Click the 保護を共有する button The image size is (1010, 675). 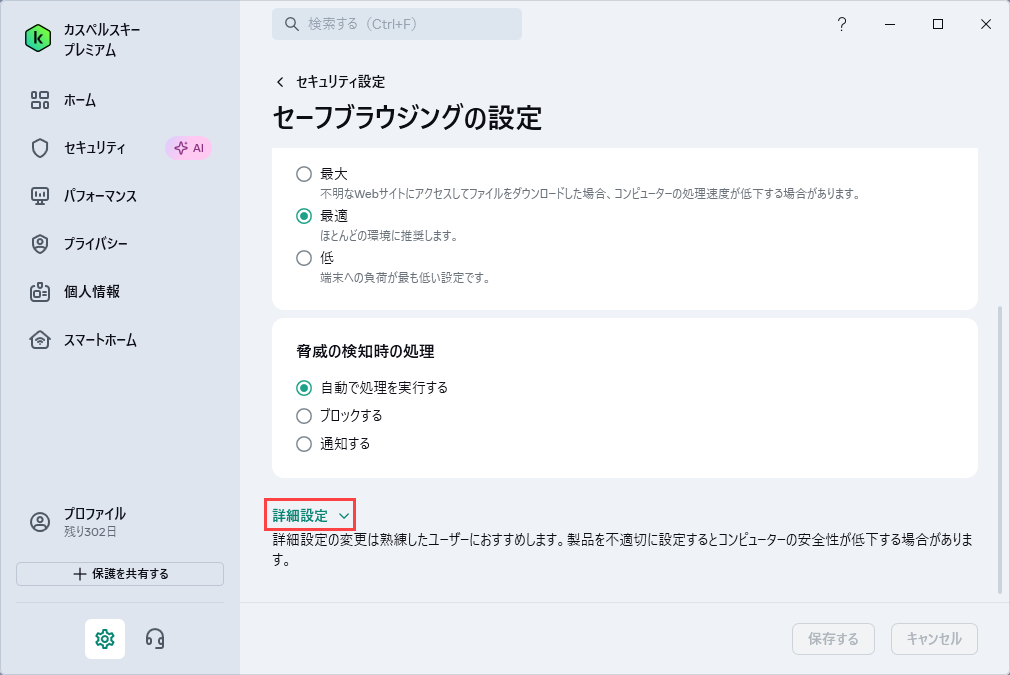coord(120,574)
